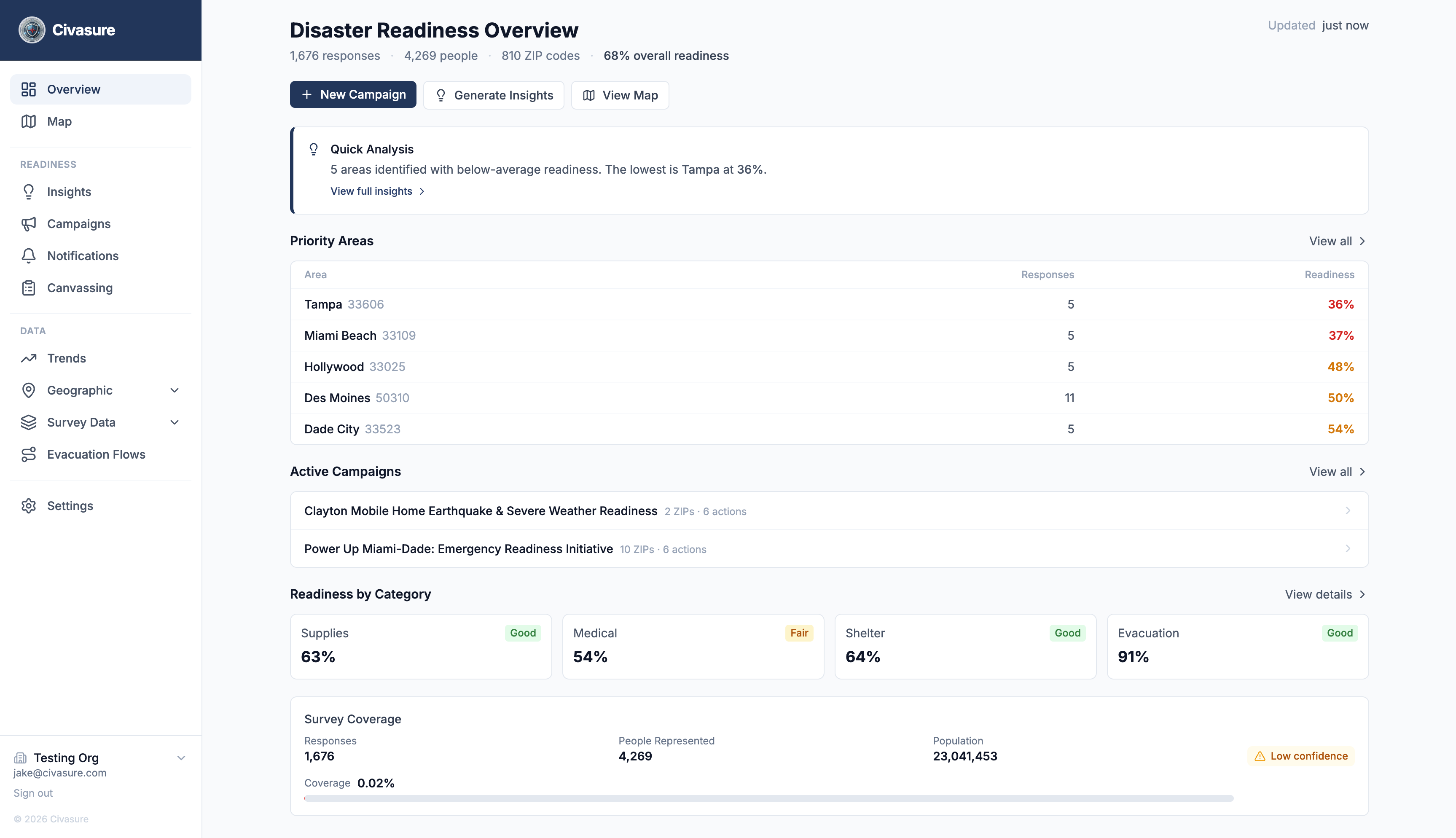Click the Campaigns megaphone icon
The width and height of the screenshot is (1456, 838).
[x=30, y=224]
